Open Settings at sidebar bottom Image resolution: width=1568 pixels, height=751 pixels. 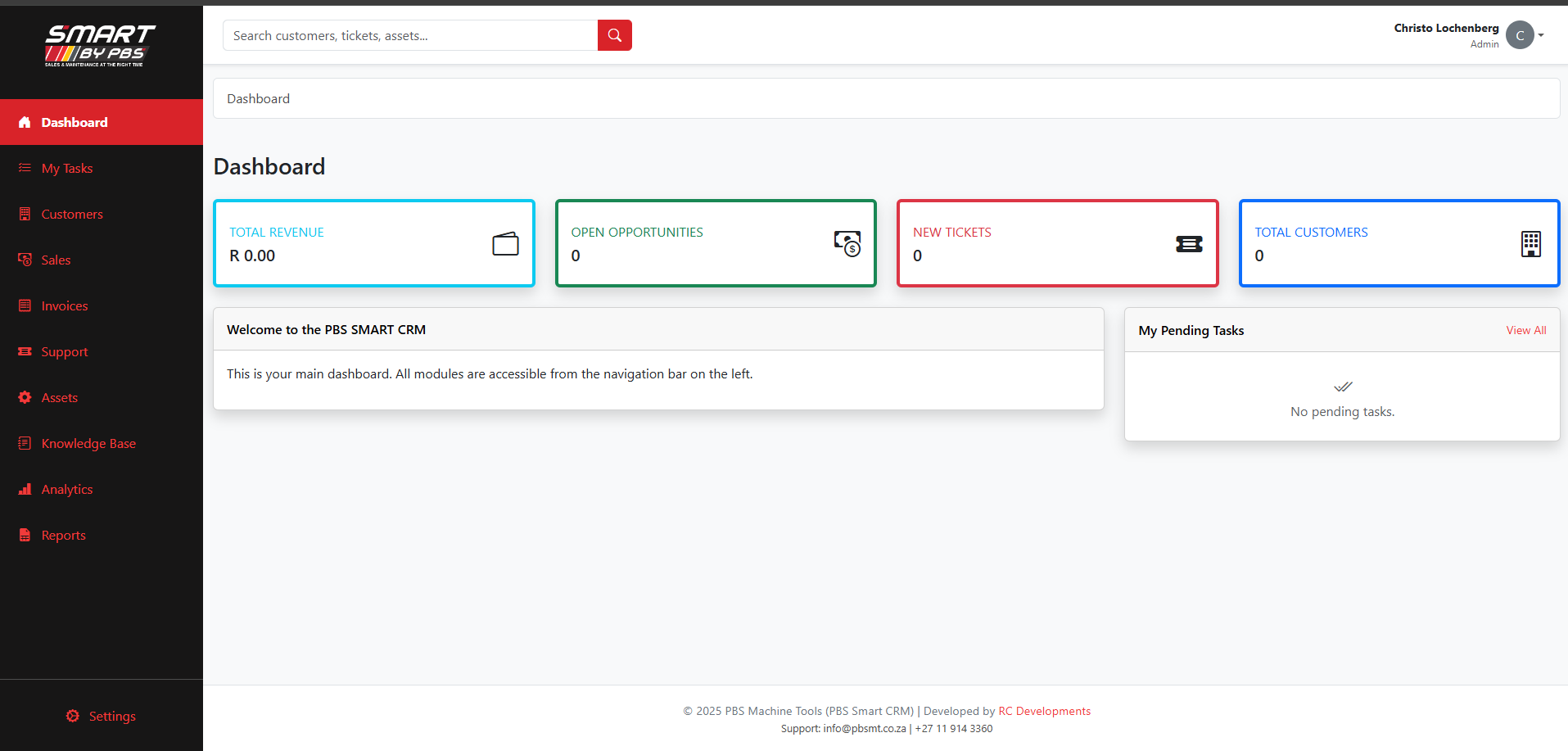point(102,716)
